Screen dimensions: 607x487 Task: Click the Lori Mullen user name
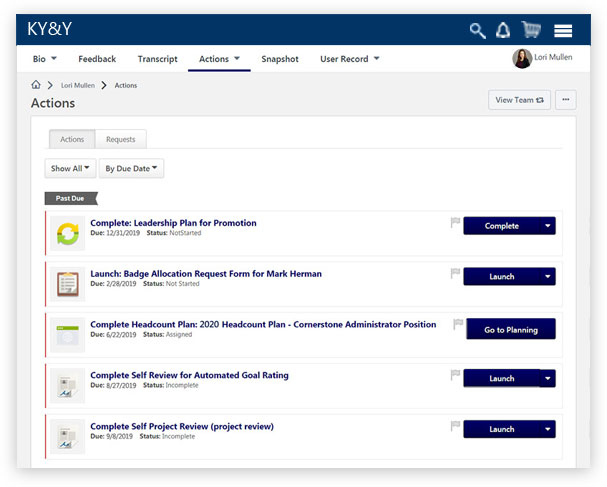553,57
